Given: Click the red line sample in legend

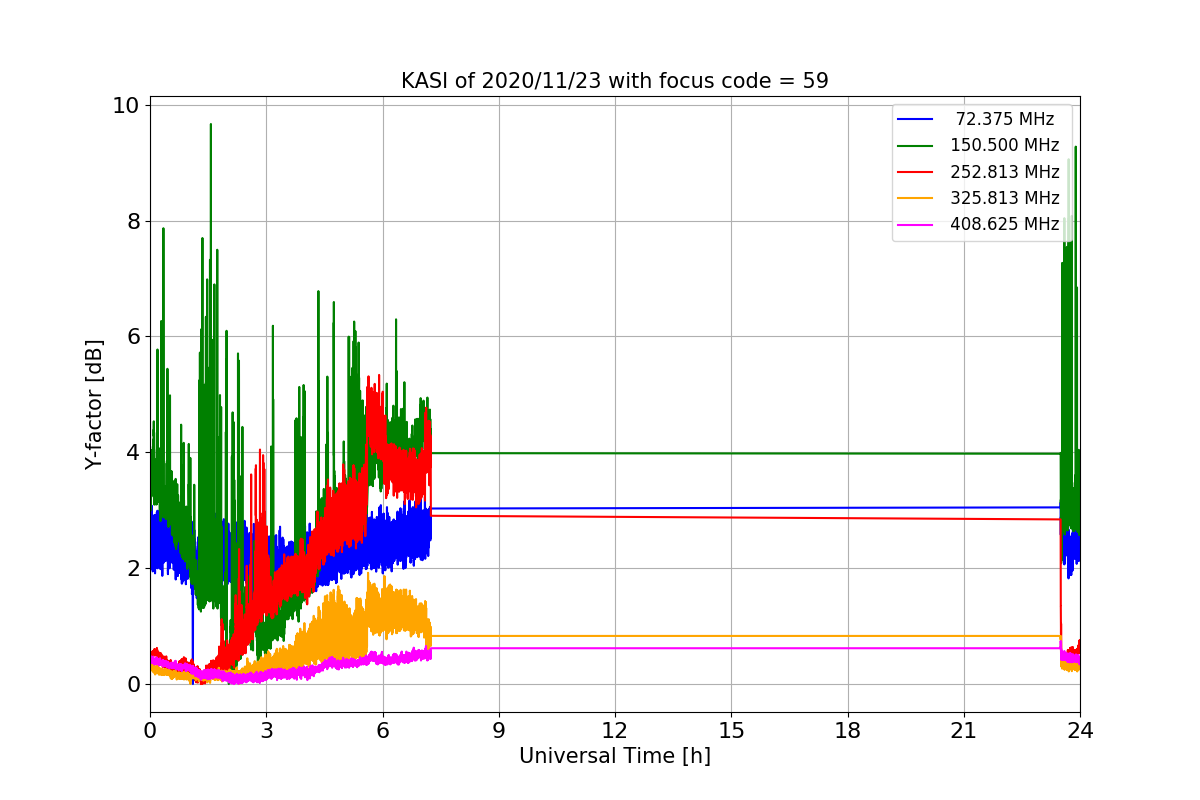Looking at the screenshot, I should tap(916, 172).
